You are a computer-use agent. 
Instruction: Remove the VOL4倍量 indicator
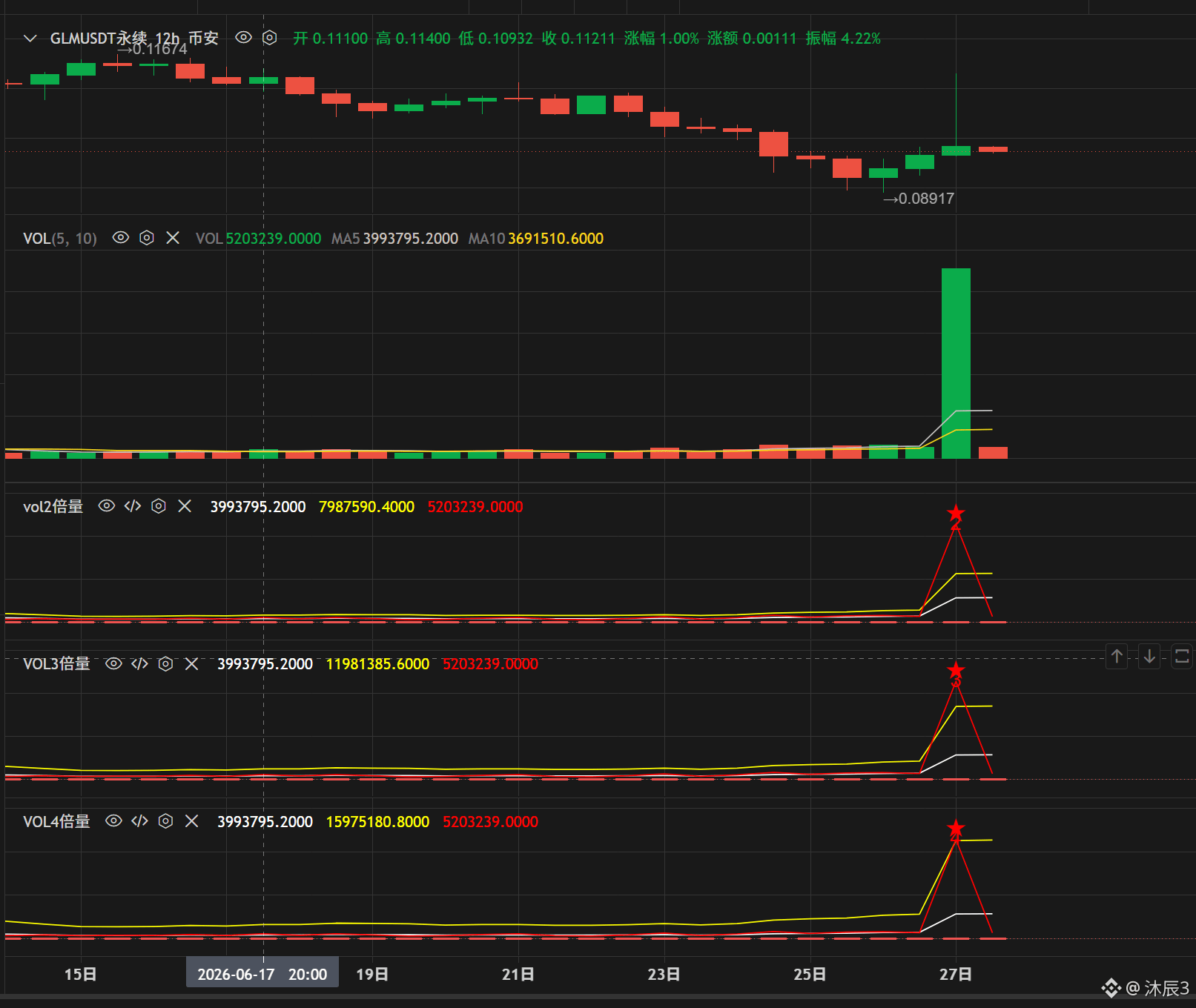pyautogui.click(x=192, y=821)
